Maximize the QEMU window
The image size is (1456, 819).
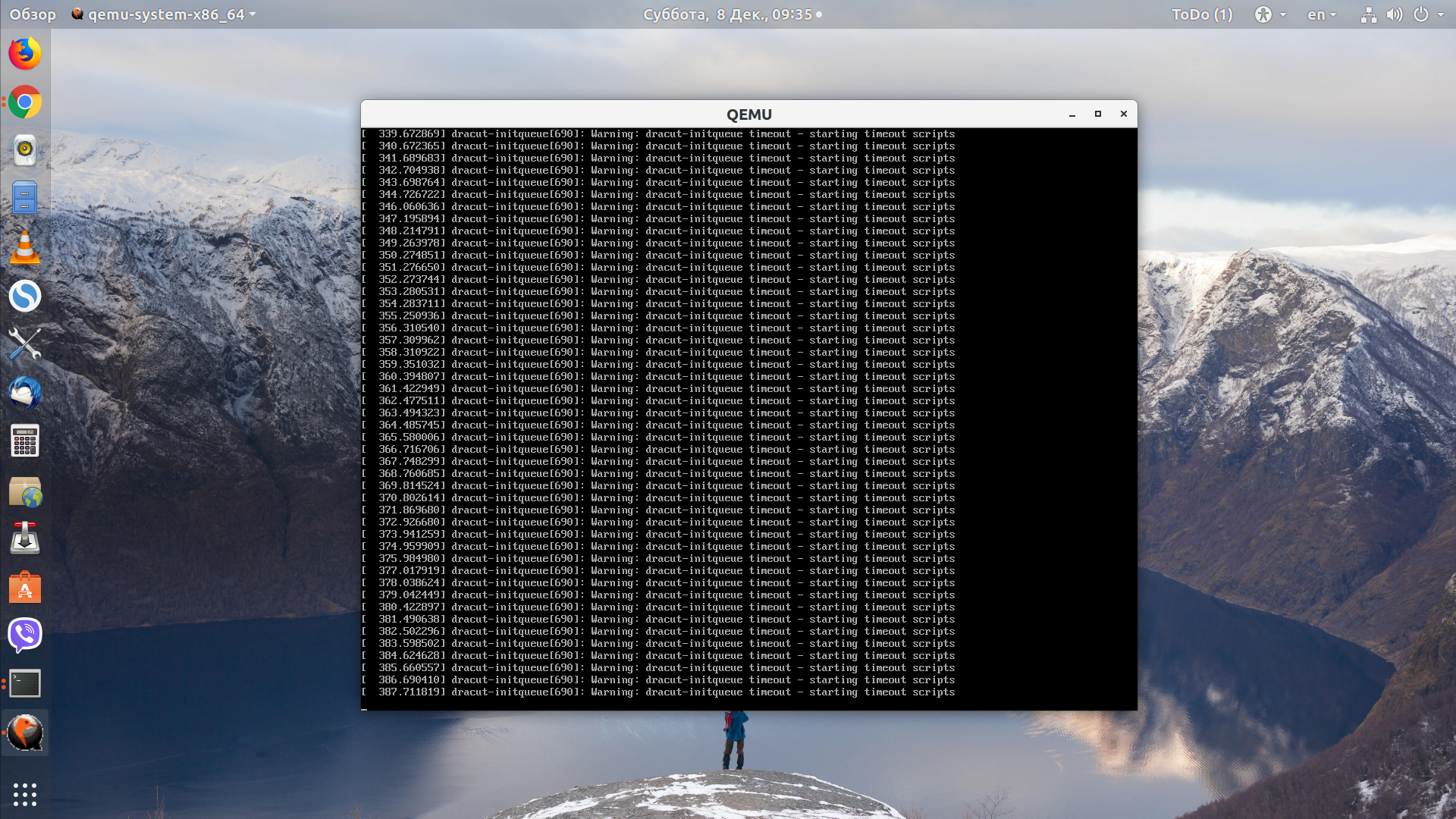coord(1097,114)
